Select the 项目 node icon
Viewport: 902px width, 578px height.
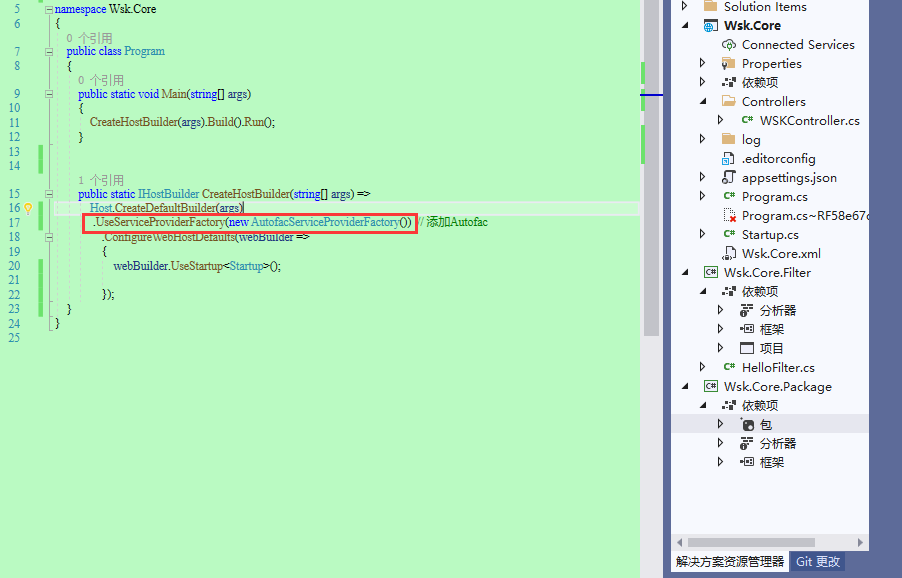click(747, 349)
